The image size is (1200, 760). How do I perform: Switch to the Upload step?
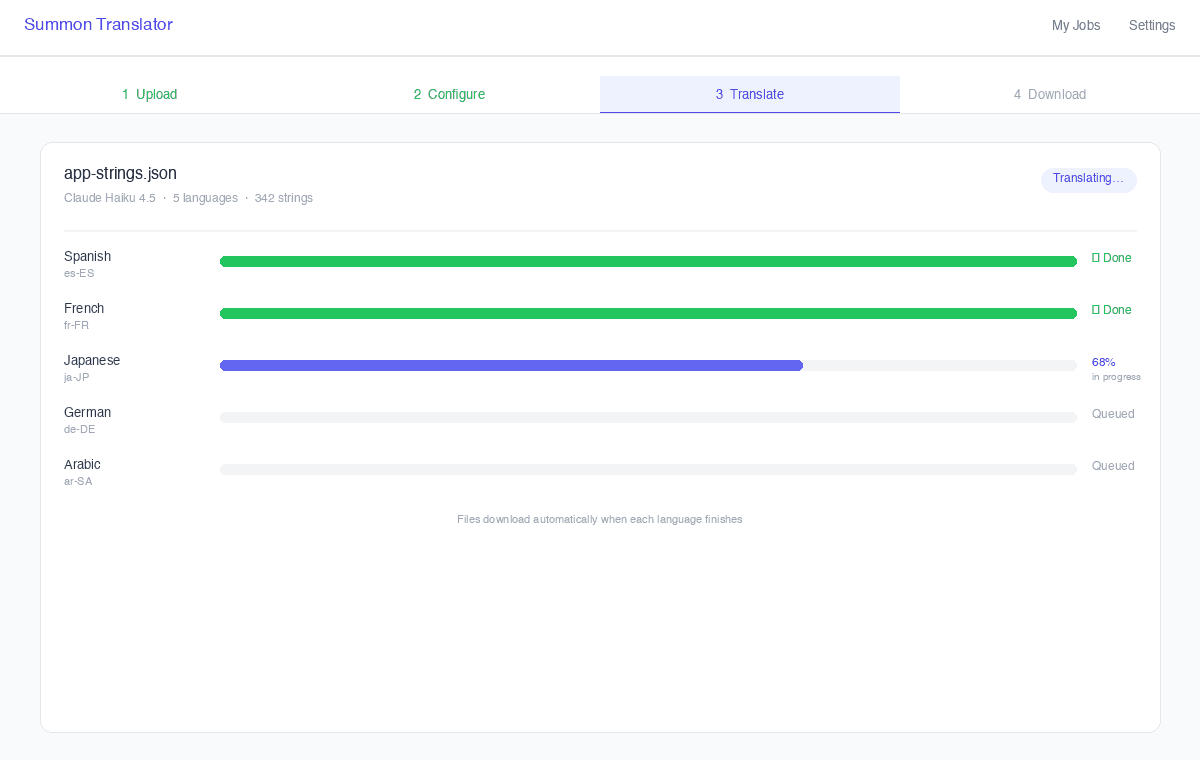(x=149, y=94)
